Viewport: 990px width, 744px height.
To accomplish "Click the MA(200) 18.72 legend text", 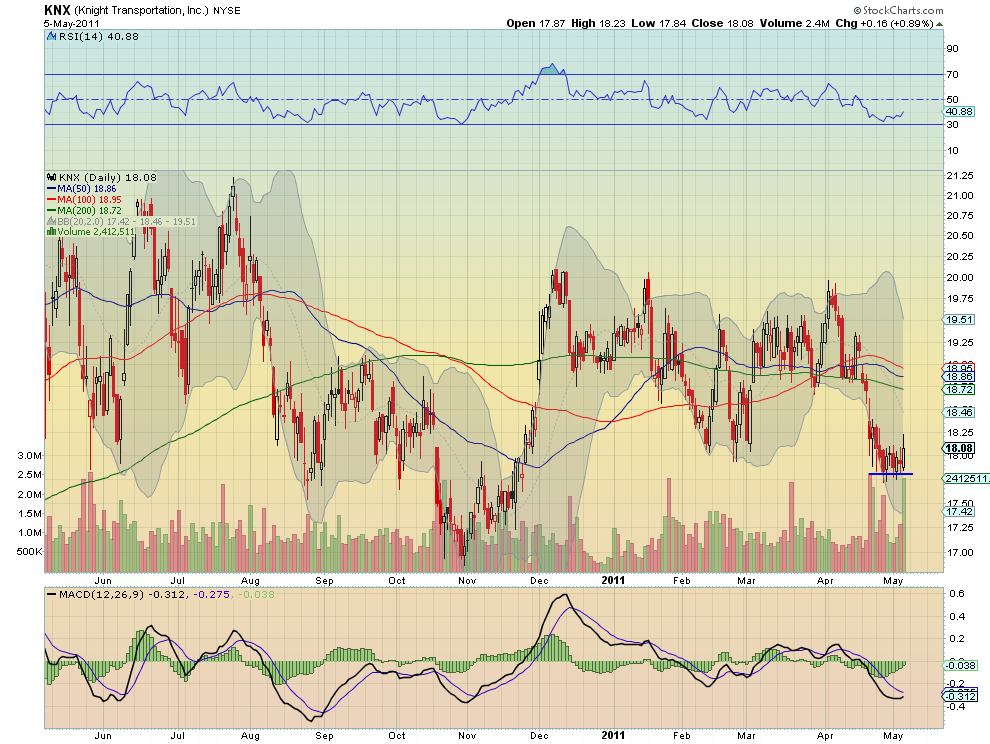I will click(89, 210).
